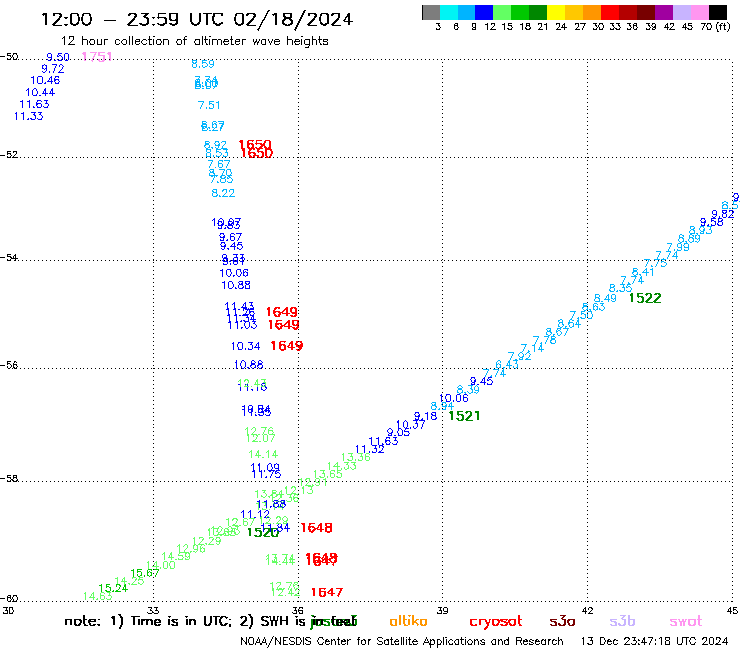Select the wave height value 9.50
The image size is (740, 650).
[58, 57]
